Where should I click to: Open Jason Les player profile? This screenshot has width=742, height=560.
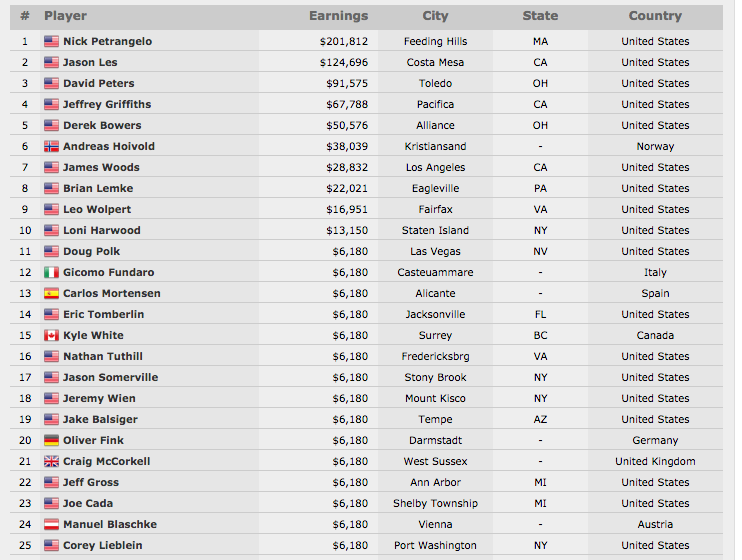[x=90, y=62]
